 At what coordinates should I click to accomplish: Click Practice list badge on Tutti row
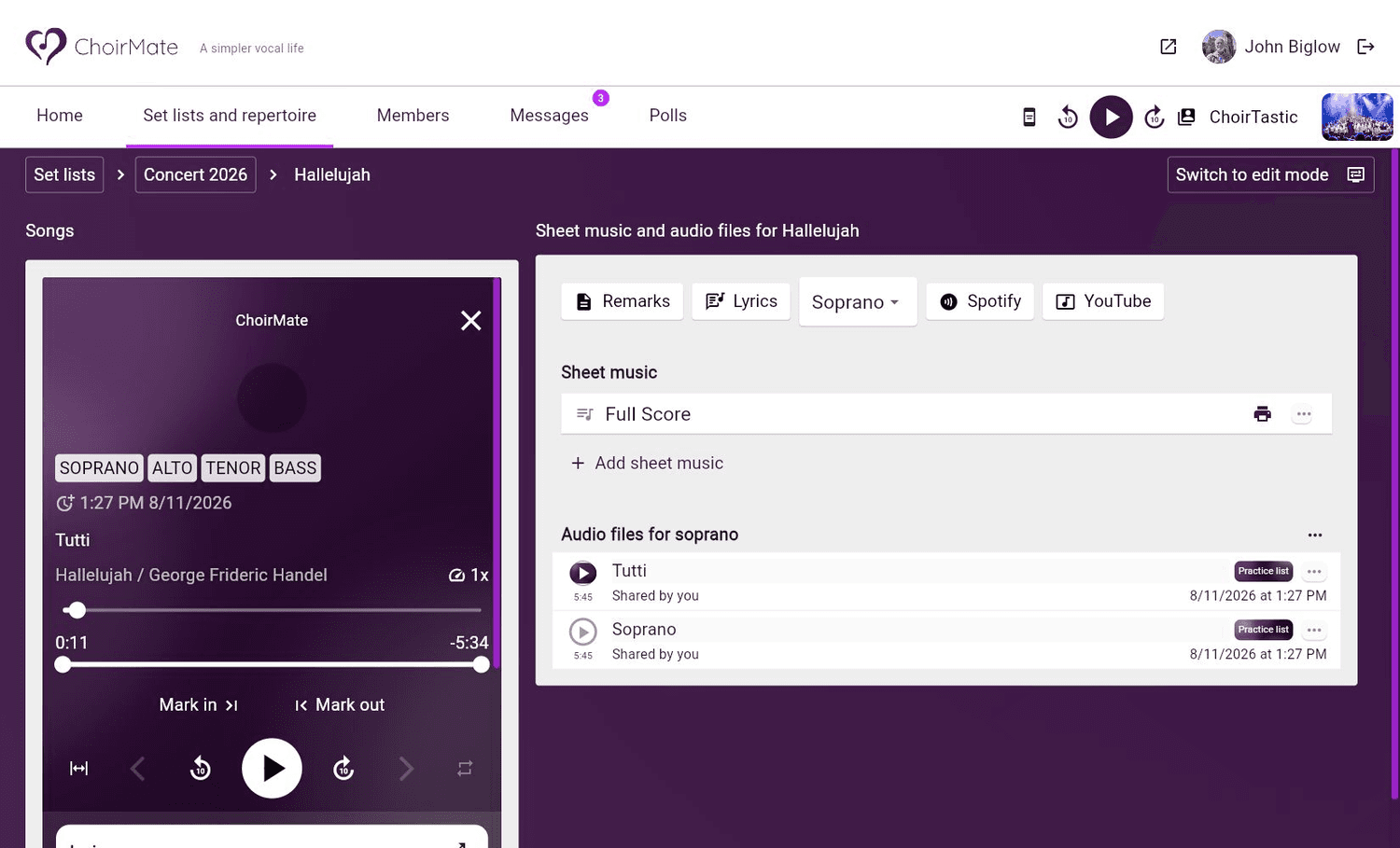click(x=1263, y=571)
